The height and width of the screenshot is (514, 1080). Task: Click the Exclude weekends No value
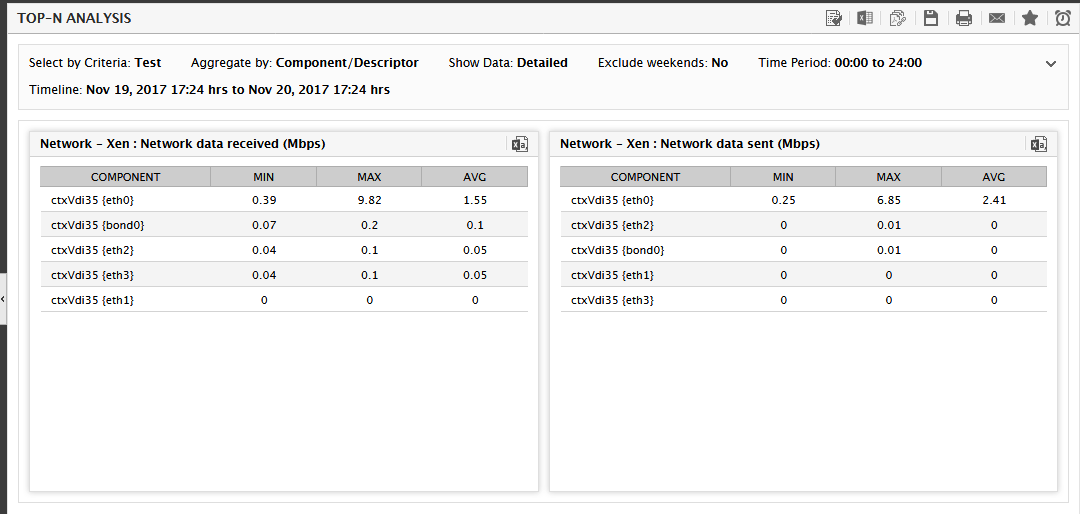point(720,63)
